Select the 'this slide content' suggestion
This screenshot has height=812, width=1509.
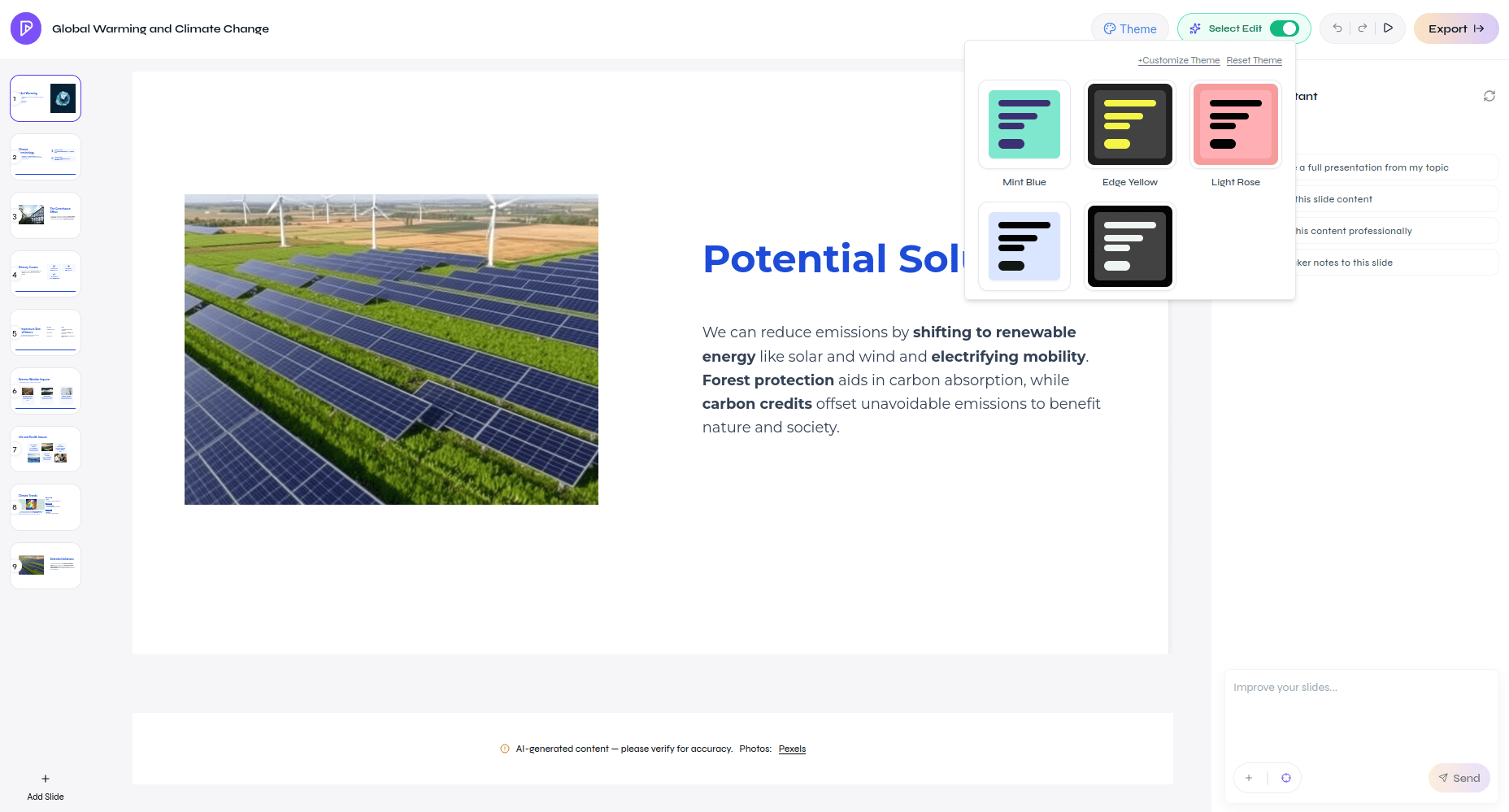point(1395,199)
